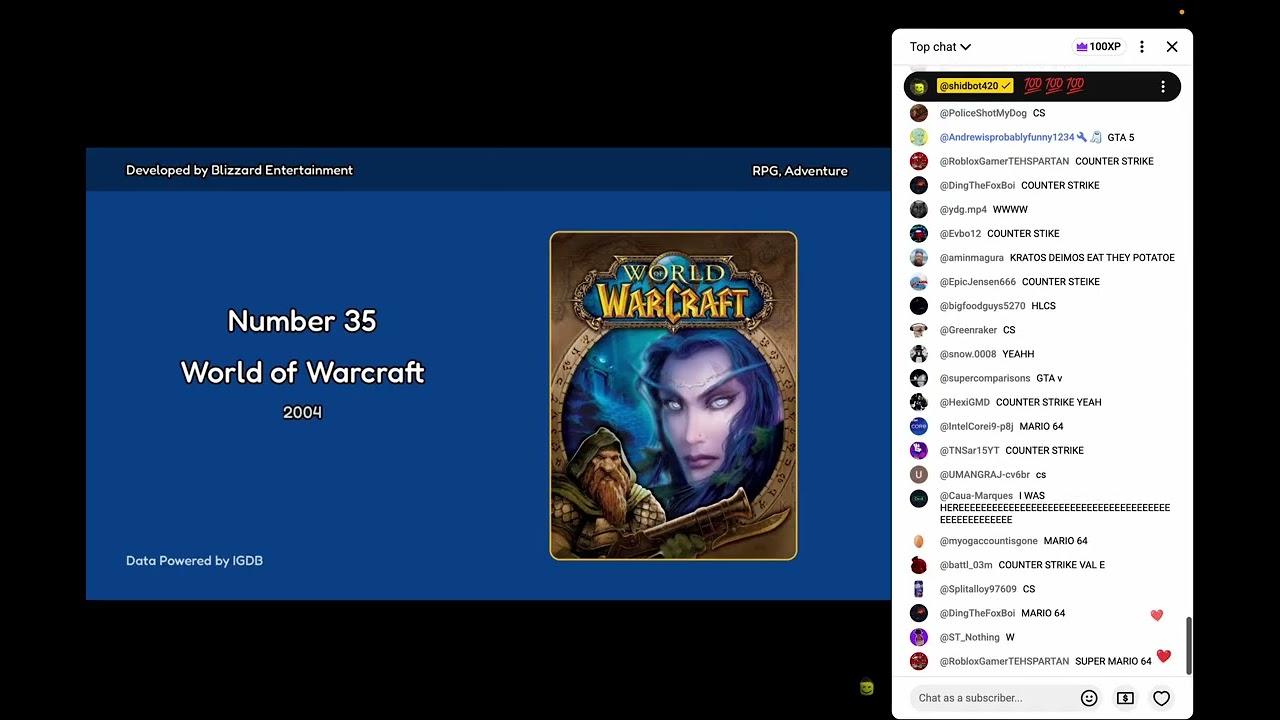Image resolution: width=1280 pixels, height=720 pixels.
Task: Click the 'RPG, Adventure' genre text
Action: pos(800,171)
